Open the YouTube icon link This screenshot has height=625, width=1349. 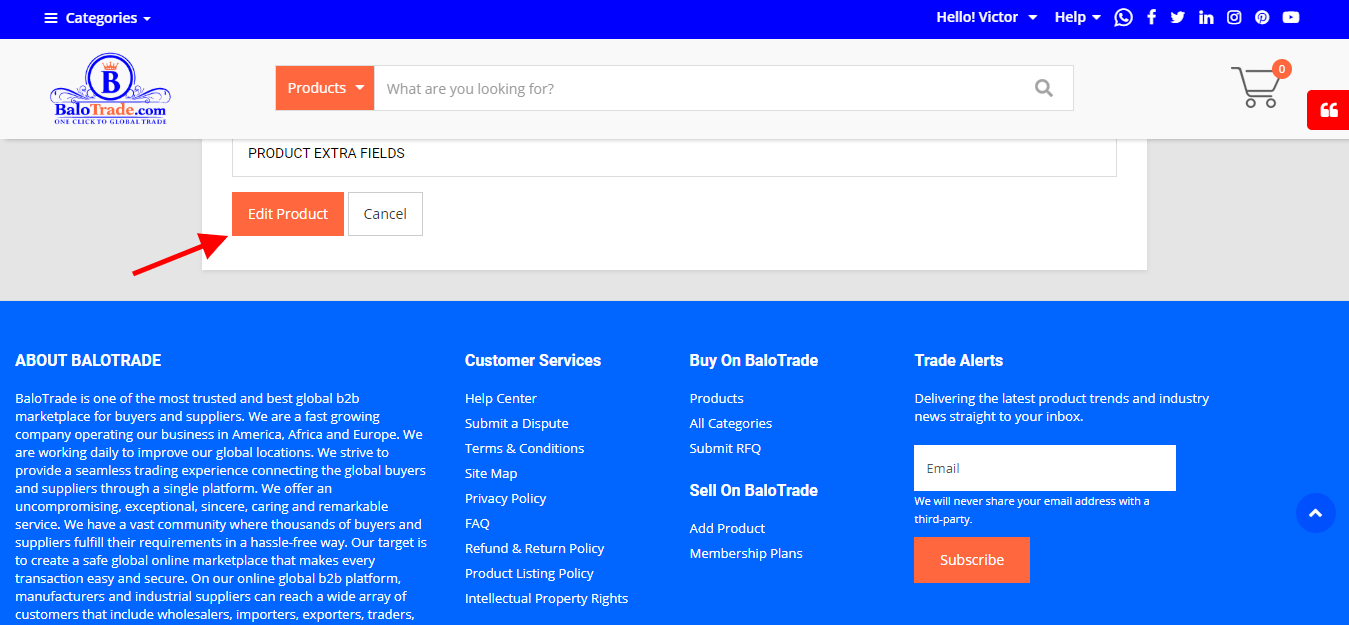(1291, 17)
